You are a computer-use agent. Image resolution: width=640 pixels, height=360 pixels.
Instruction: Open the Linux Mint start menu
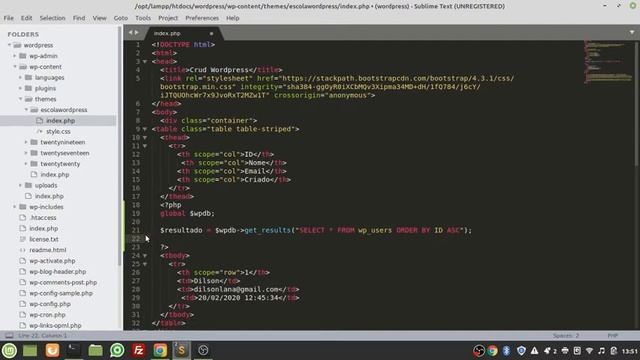click(9, 350)
